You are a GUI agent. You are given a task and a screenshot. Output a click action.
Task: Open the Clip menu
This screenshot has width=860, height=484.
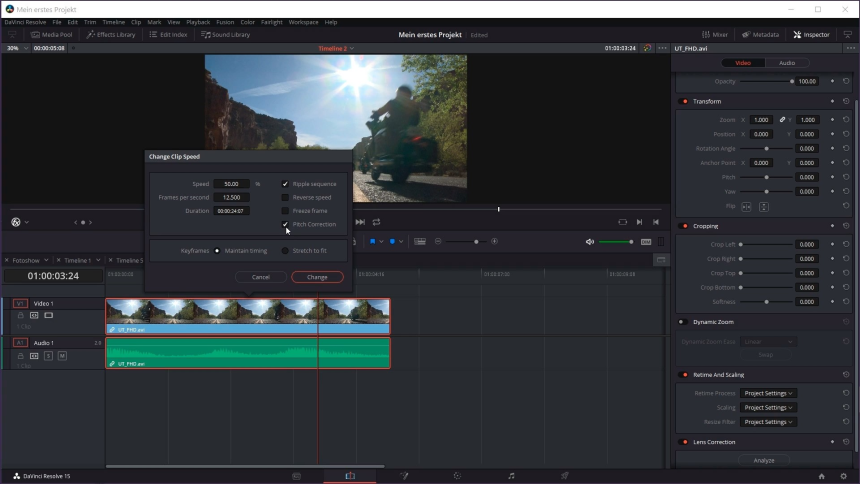pyautogui.click(x=136, y=22)
